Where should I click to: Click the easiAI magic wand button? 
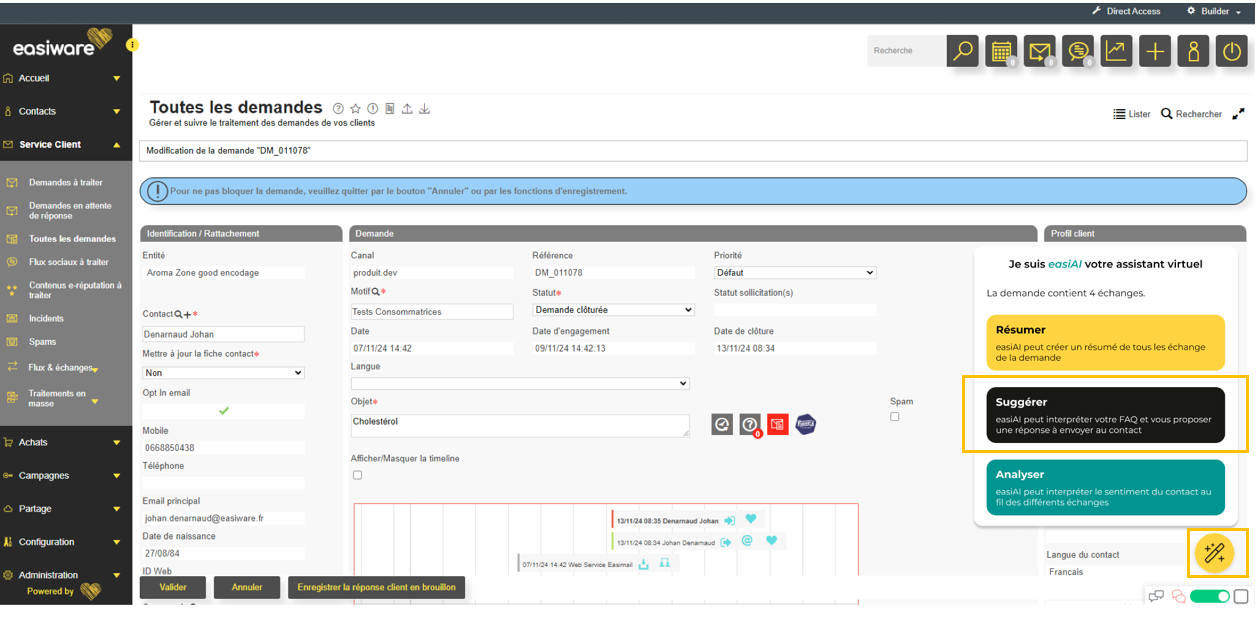point(1215,553)
